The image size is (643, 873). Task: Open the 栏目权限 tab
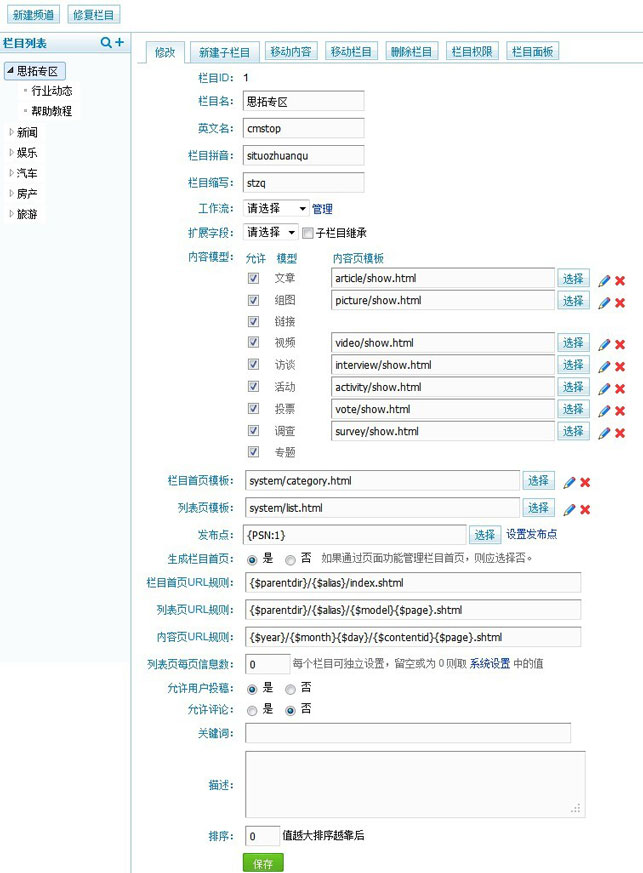click(472, 51)
